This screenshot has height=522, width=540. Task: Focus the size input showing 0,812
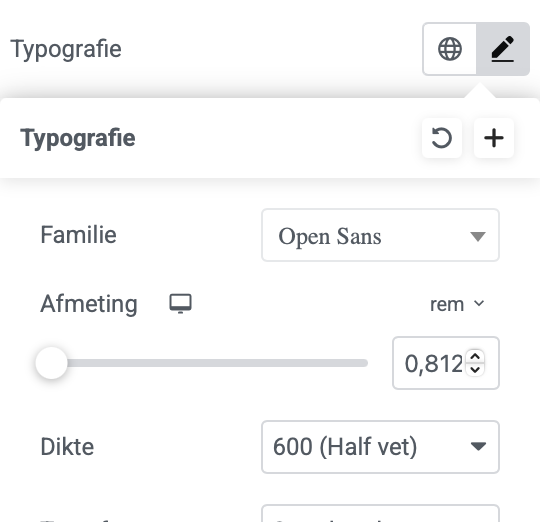pyautogui.click(x=446, y=363)
